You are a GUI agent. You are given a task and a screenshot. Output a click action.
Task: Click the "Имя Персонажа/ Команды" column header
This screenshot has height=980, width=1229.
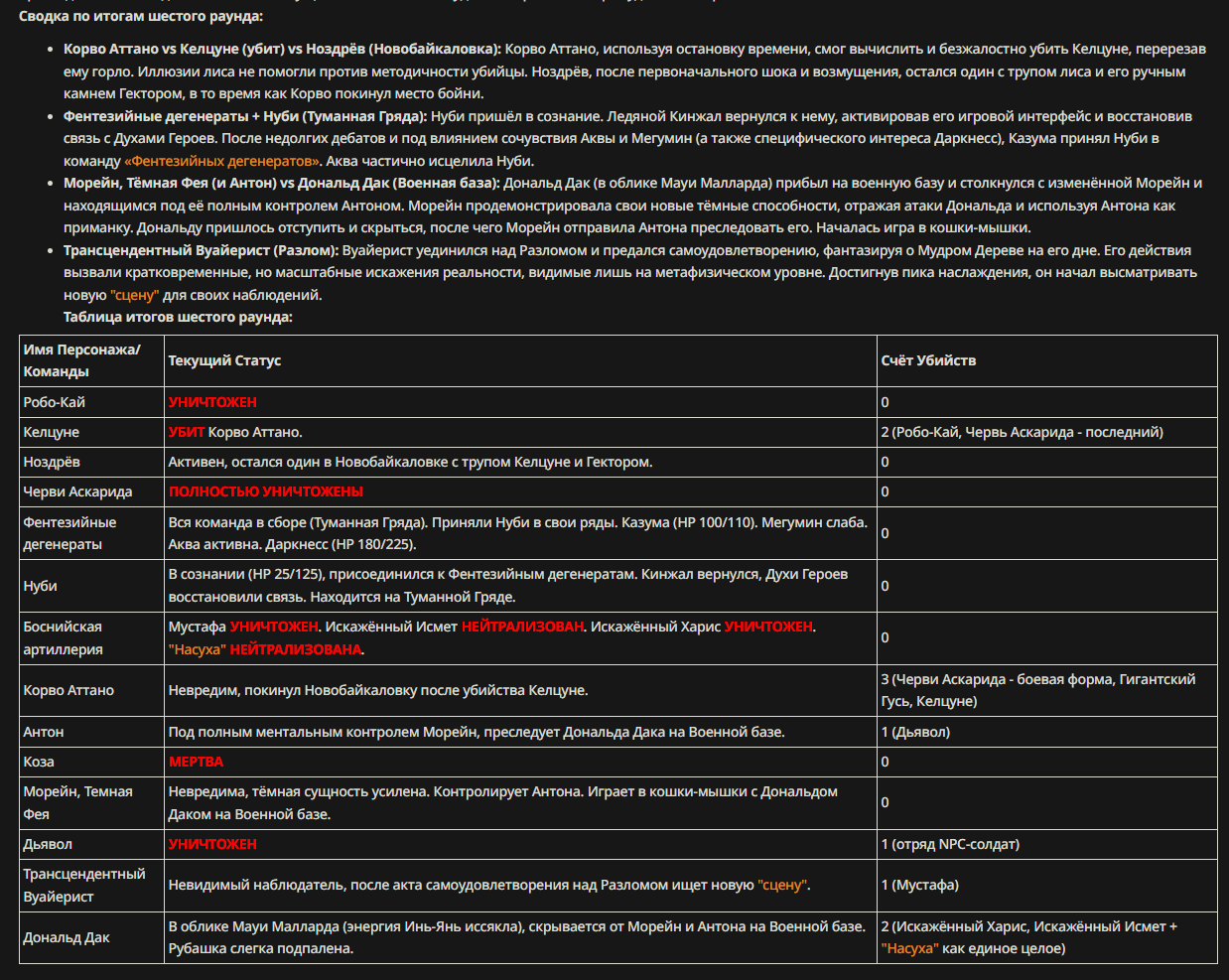pyautogui.click(x=92, y=360)
